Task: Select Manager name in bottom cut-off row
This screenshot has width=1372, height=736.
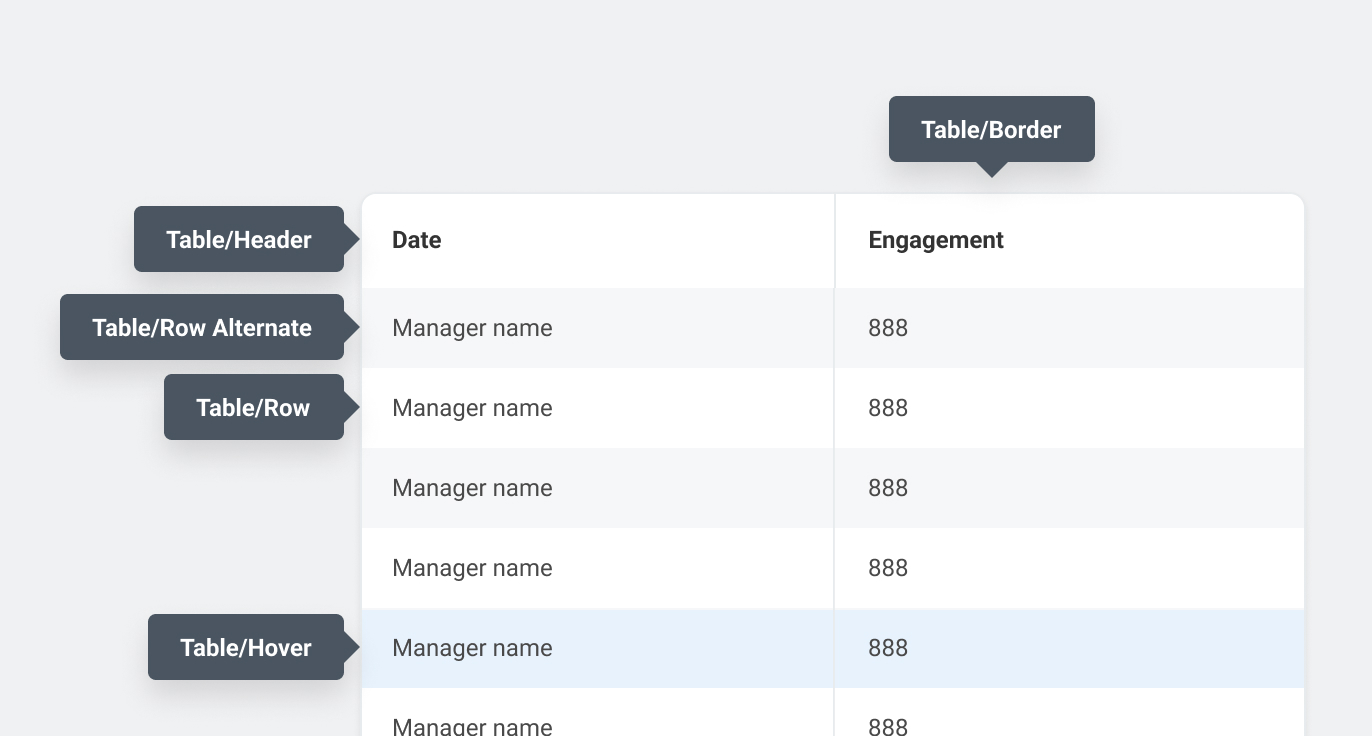Action: 472,726
